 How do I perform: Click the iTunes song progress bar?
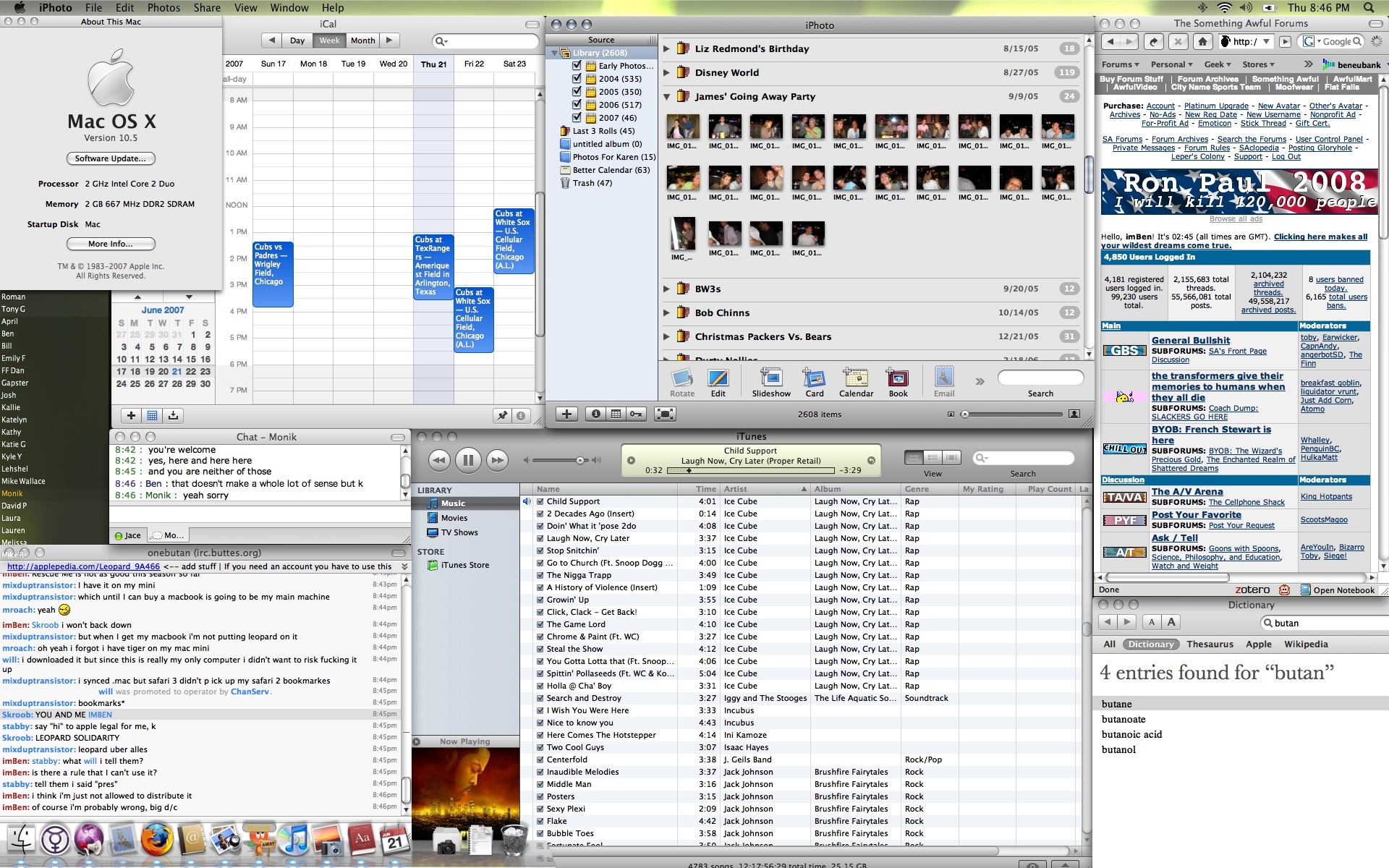[x=749, y=470]
